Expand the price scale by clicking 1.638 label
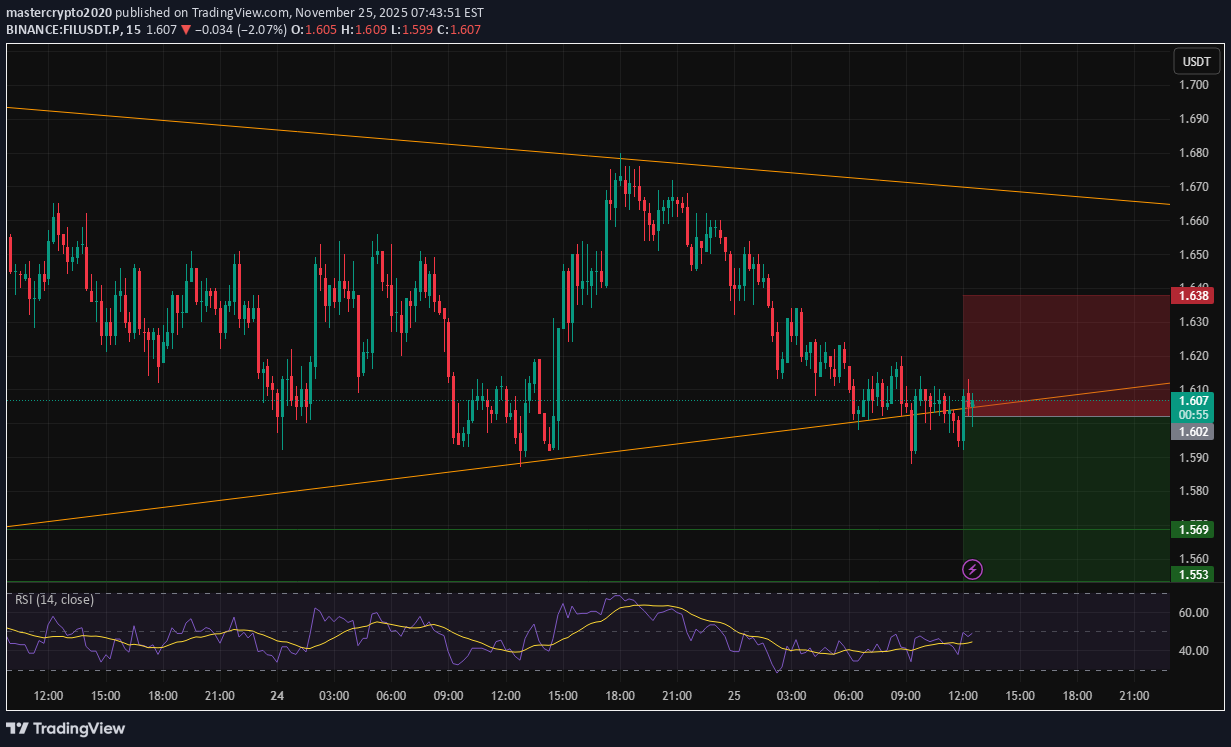Image resolution: width=1231 pixels, height=747 pixels. click(1193, 296)
